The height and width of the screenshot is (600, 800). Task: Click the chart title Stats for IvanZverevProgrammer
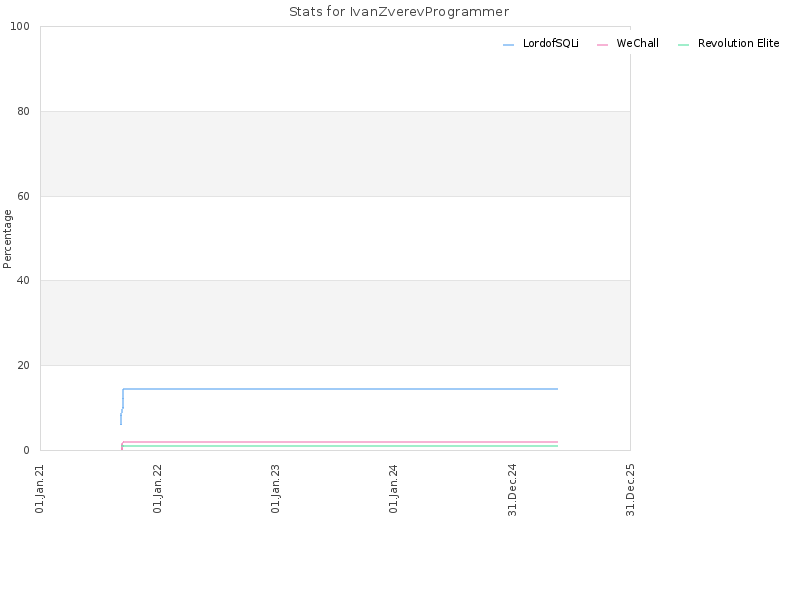[399, 12]
